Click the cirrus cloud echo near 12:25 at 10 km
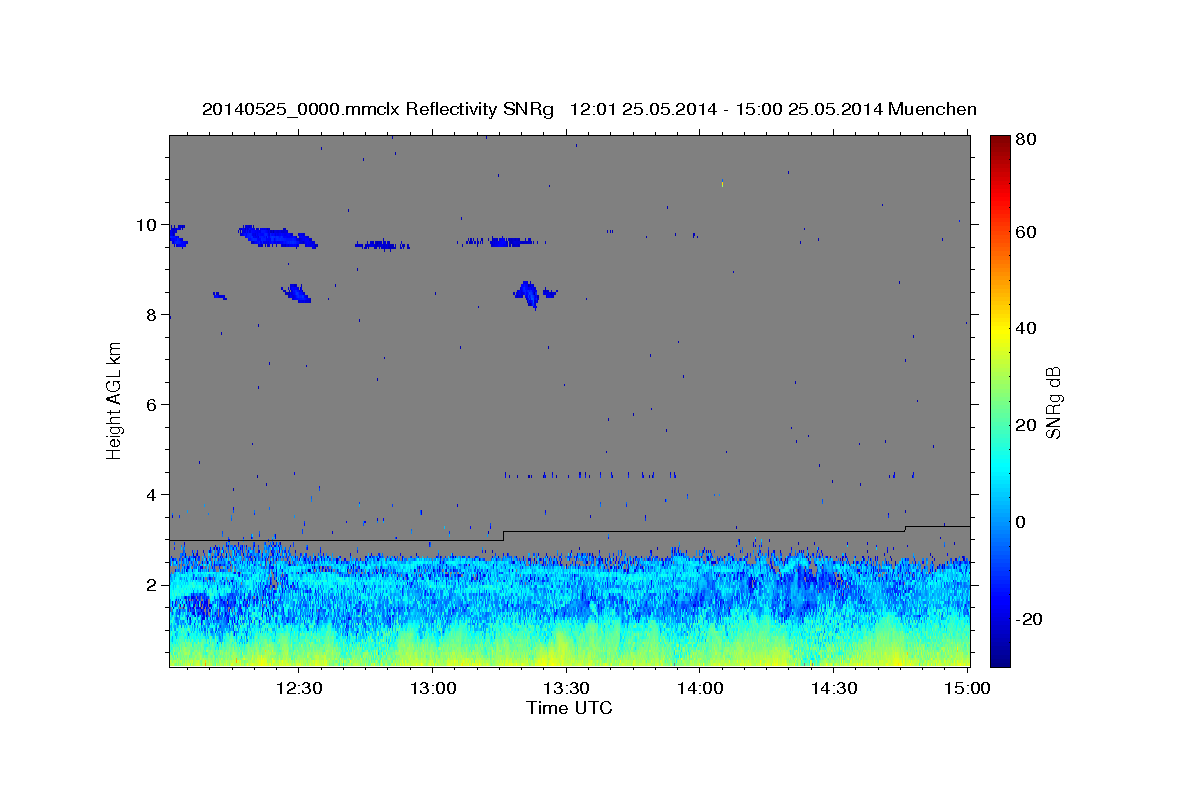The height and width of the screenshot is (800, 1200). [278, 237]
